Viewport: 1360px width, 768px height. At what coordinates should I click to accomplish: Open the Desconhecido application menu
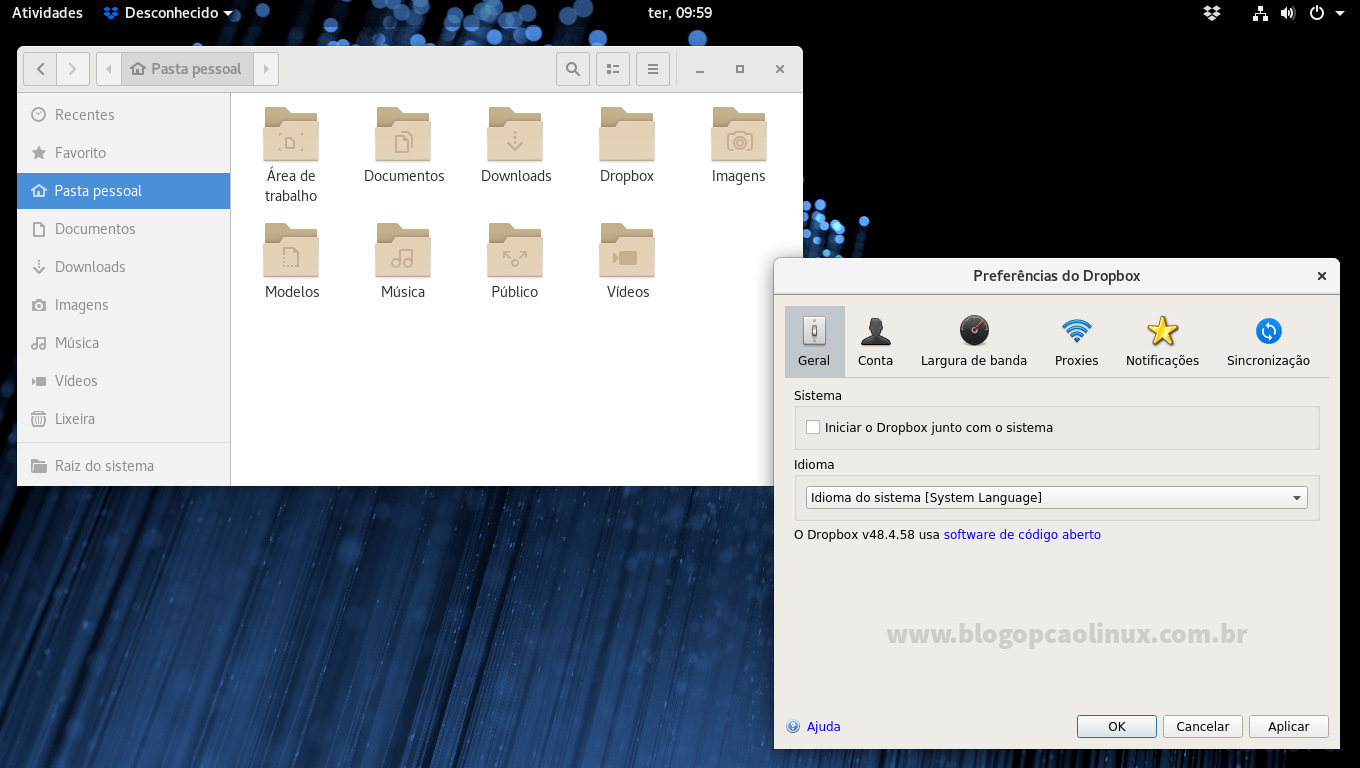[x=168, y=13]
